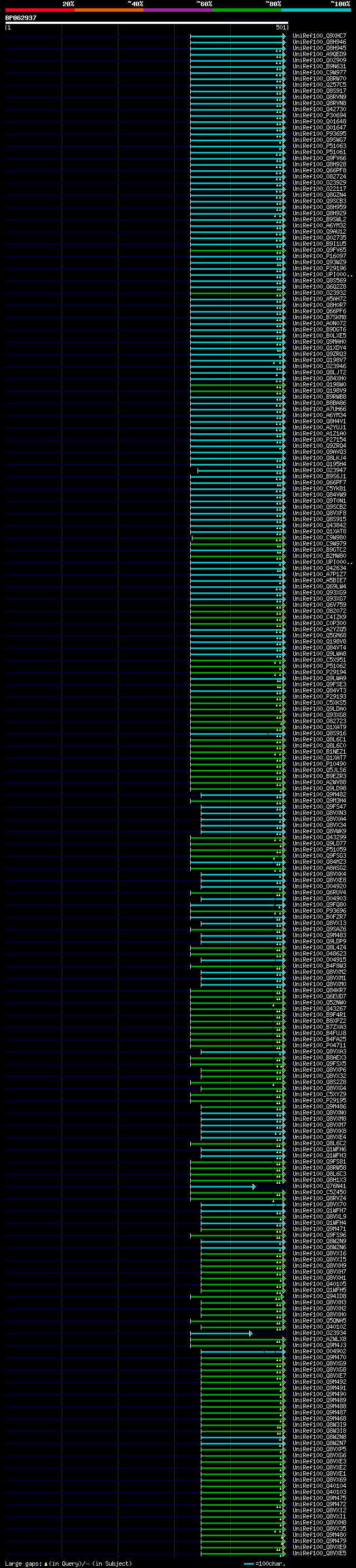Pick the UniRef100_P93695 label
The image size is (356, 1568).
click(319, 134)
